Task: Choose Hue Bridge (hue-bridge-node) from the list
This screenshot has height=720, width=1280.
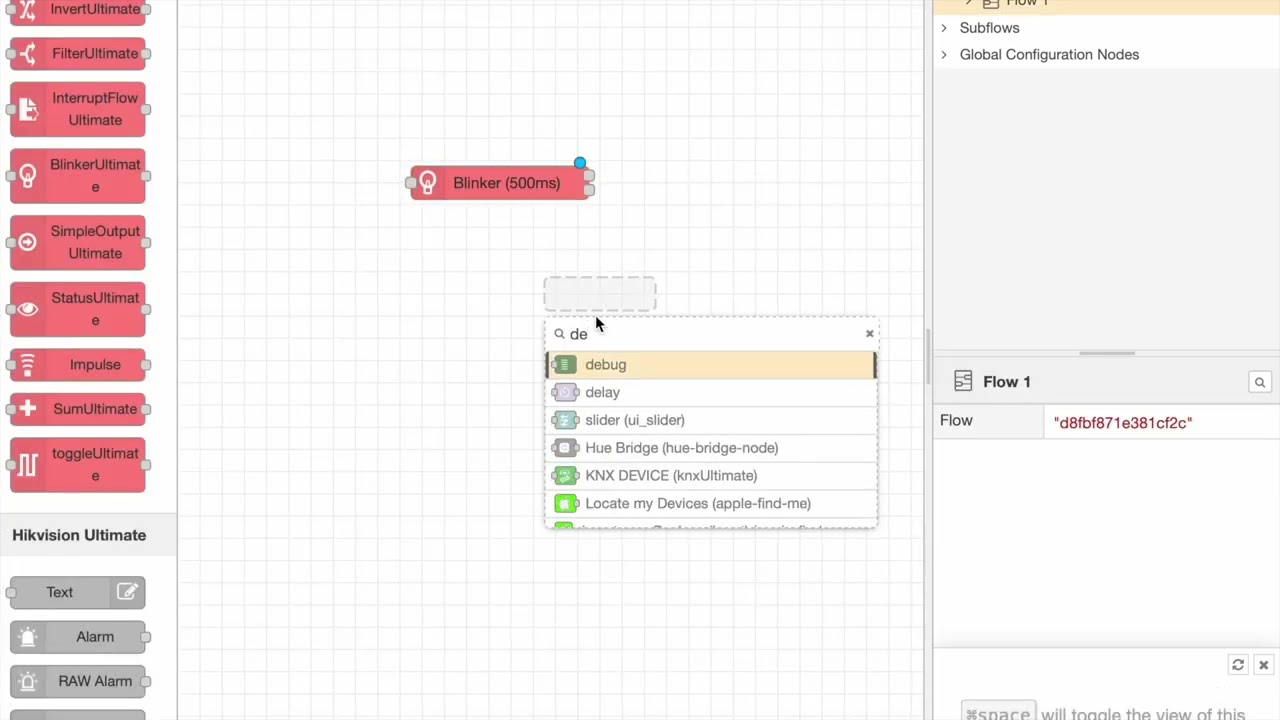Action: click(x=711, y=448)
